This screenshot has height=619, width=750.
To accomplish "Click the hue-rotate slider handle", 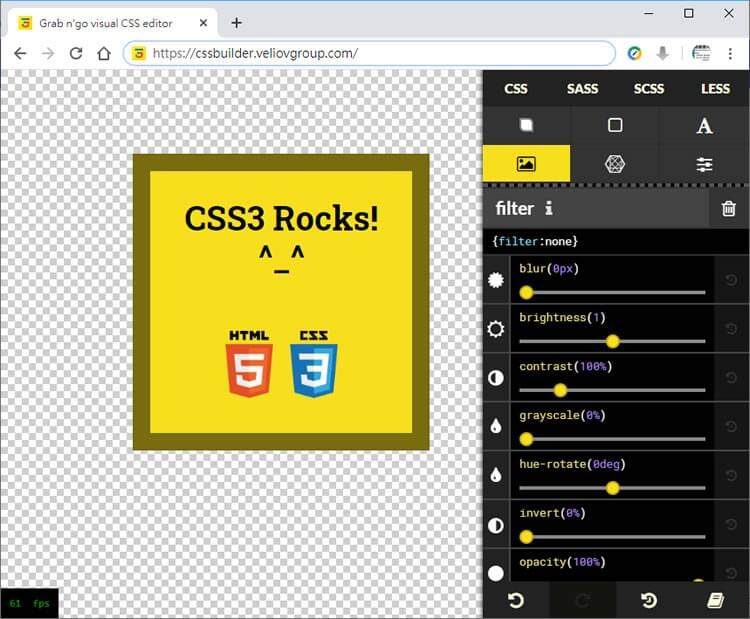I will (x=612, y=488).
